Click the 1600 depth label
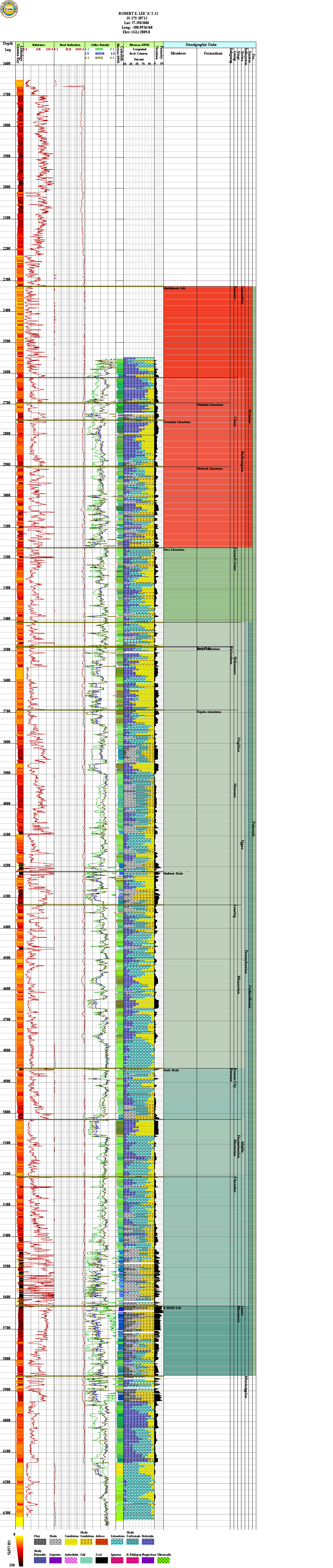 [6, 63]
